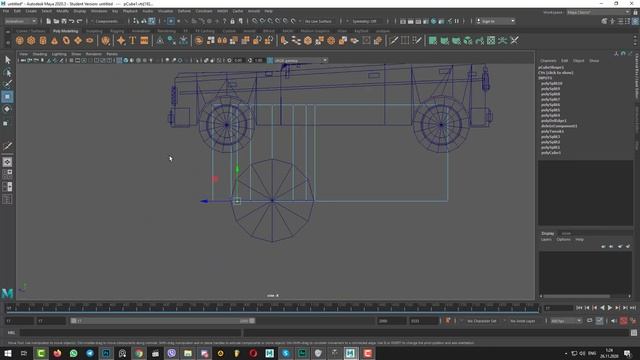640x360 pixels.
Task: Click the Open scene folder icon
Action: [56, 21]
